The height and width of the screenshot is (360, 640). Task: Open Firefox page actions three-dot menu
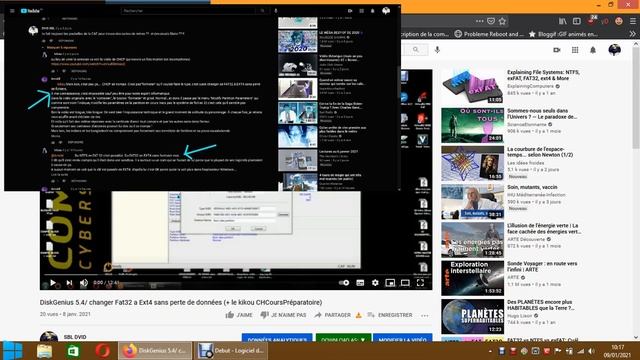point(479,21)
